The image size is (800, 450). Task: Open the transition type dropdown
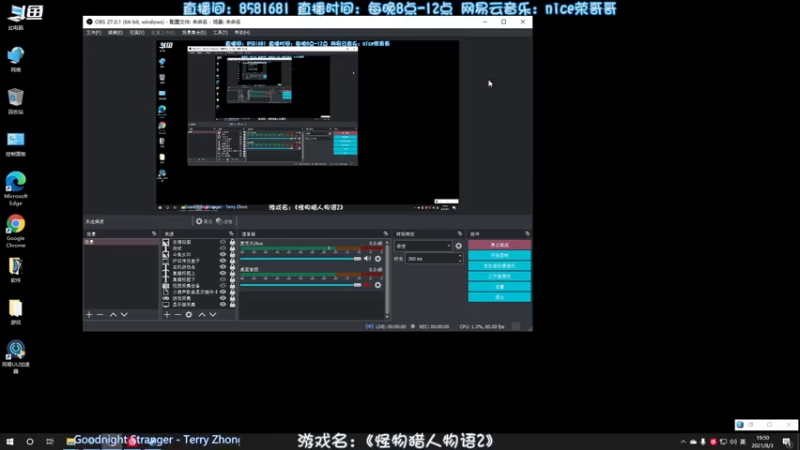pyautogui.click(x=423, y=246)
